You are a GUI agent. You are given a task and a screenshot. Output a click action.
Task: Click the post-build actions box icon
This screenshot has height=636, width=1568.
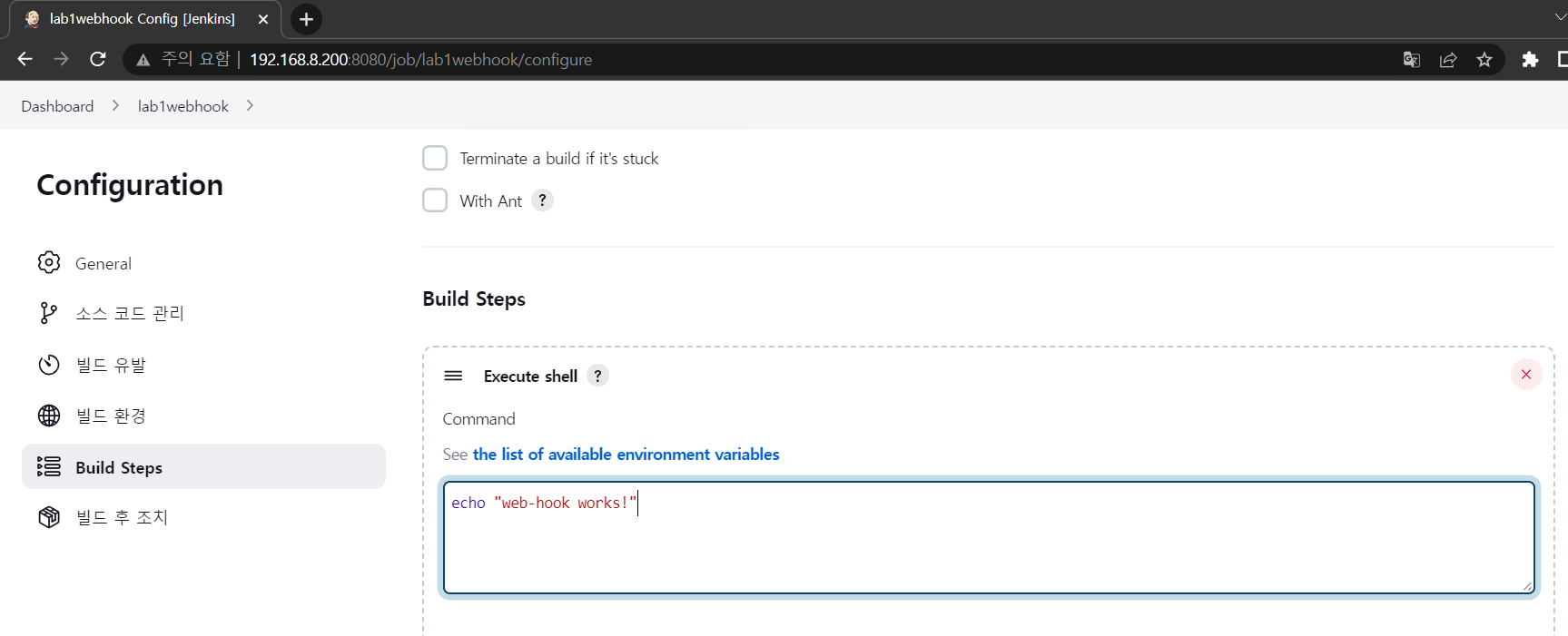point(49,517)
